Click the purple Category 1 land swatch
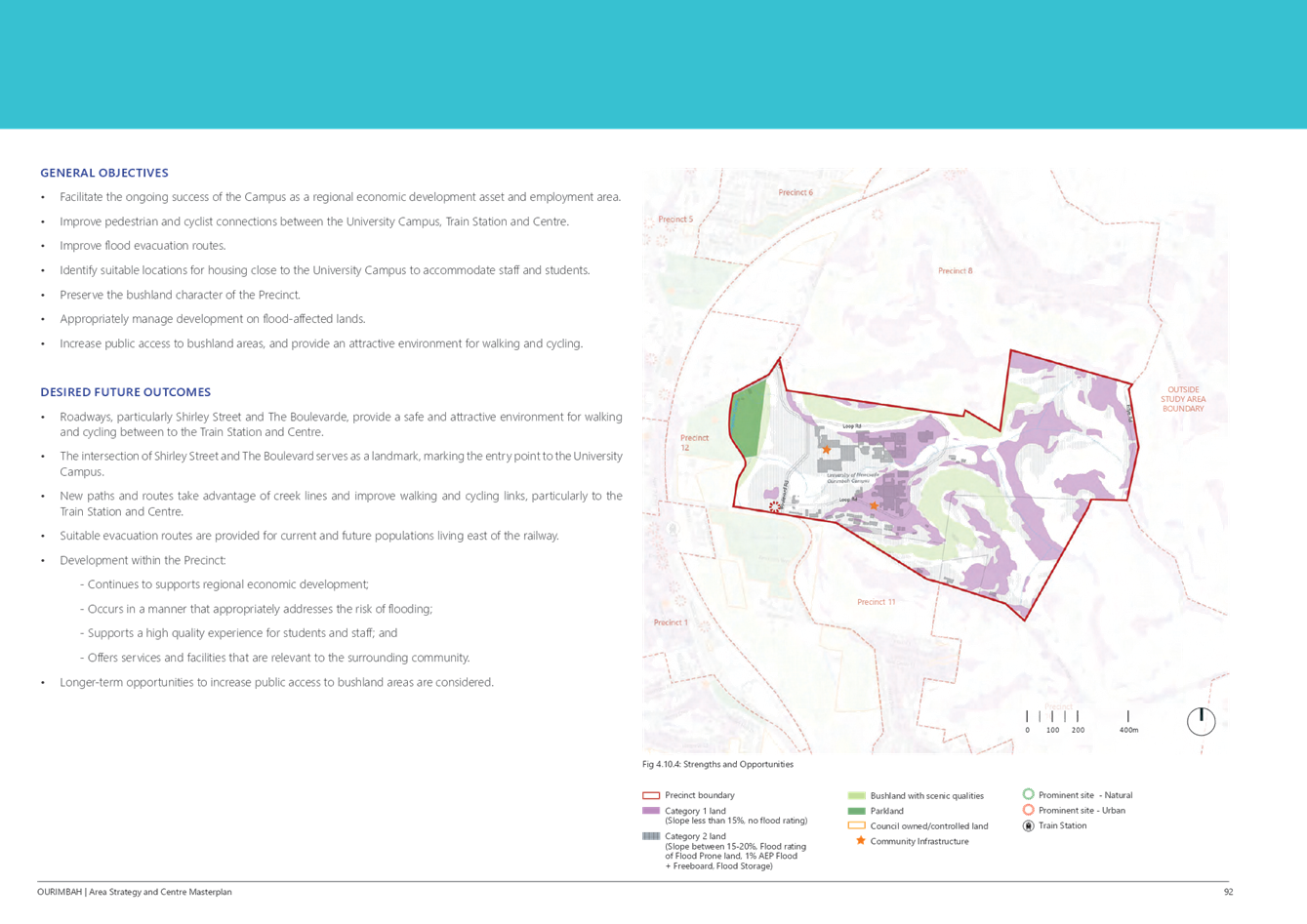 click(651, 811)
